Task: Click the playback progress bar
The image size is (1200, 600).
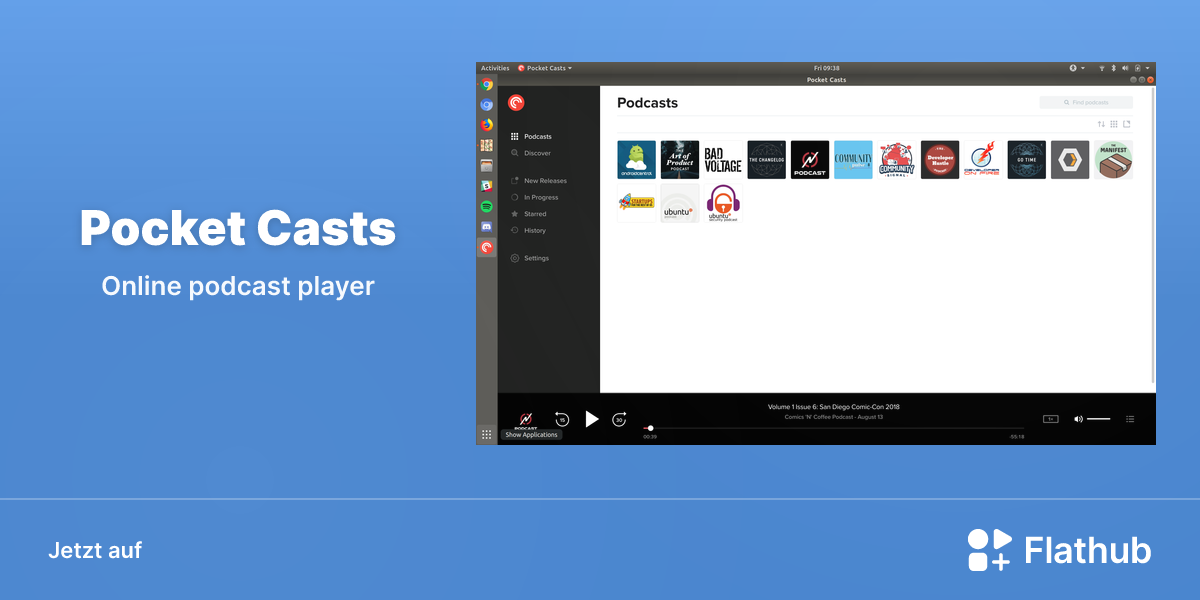Action: tap(834, 429)
